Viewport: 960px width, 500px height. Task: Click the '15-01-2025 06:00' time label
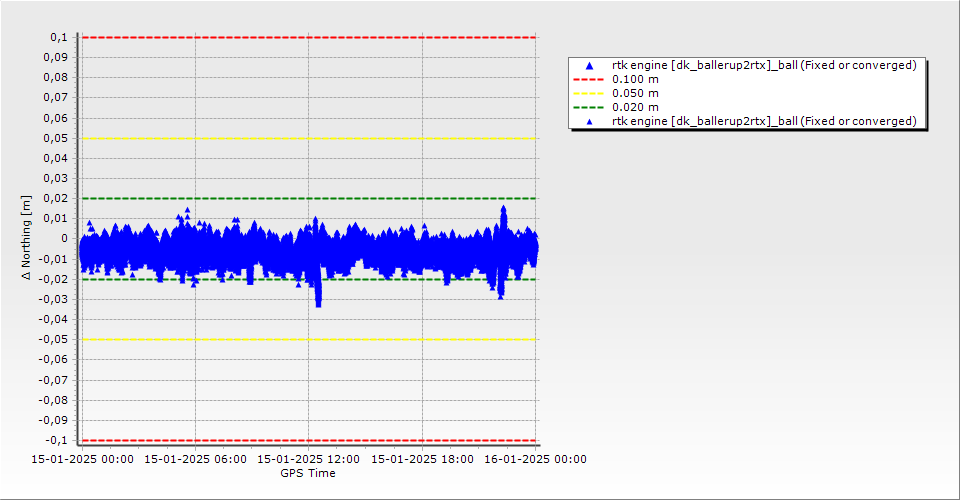(195, 459)
